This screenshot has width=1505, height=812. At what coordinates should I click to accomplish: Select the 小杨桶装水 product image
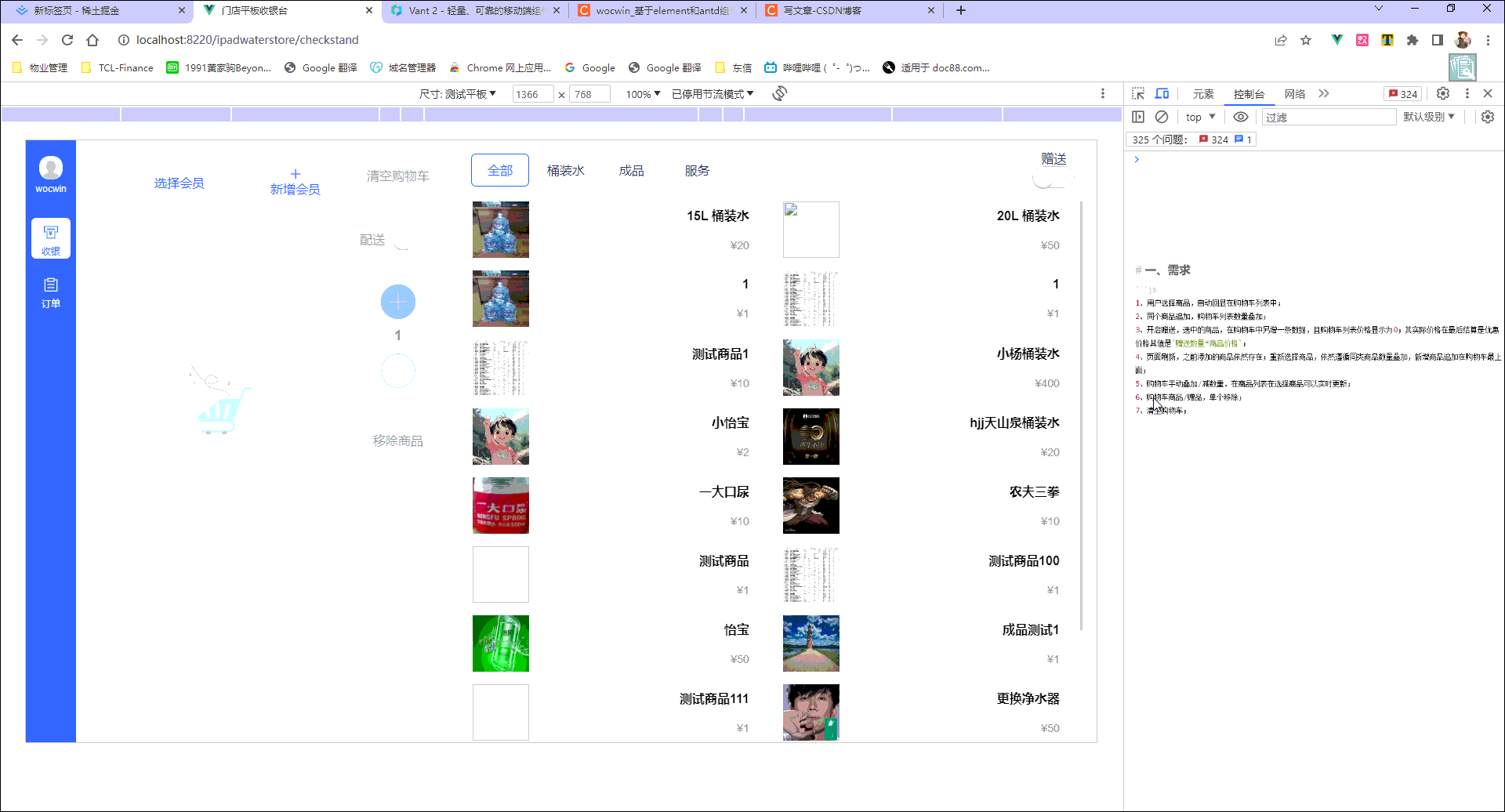pyautogui.click(x=811, y=368)
